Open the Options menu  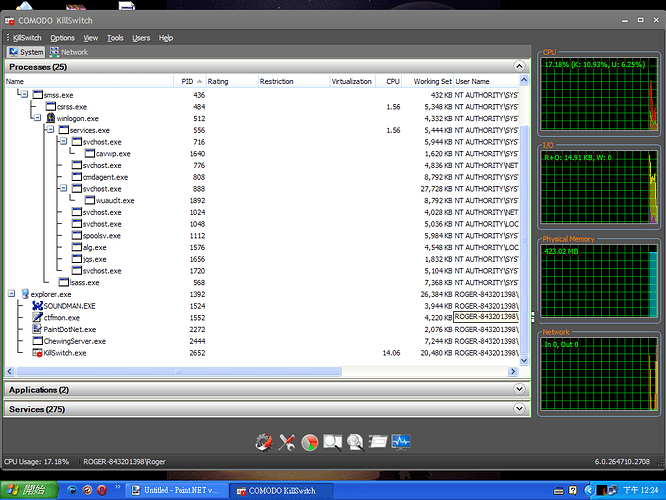[62, 38]
